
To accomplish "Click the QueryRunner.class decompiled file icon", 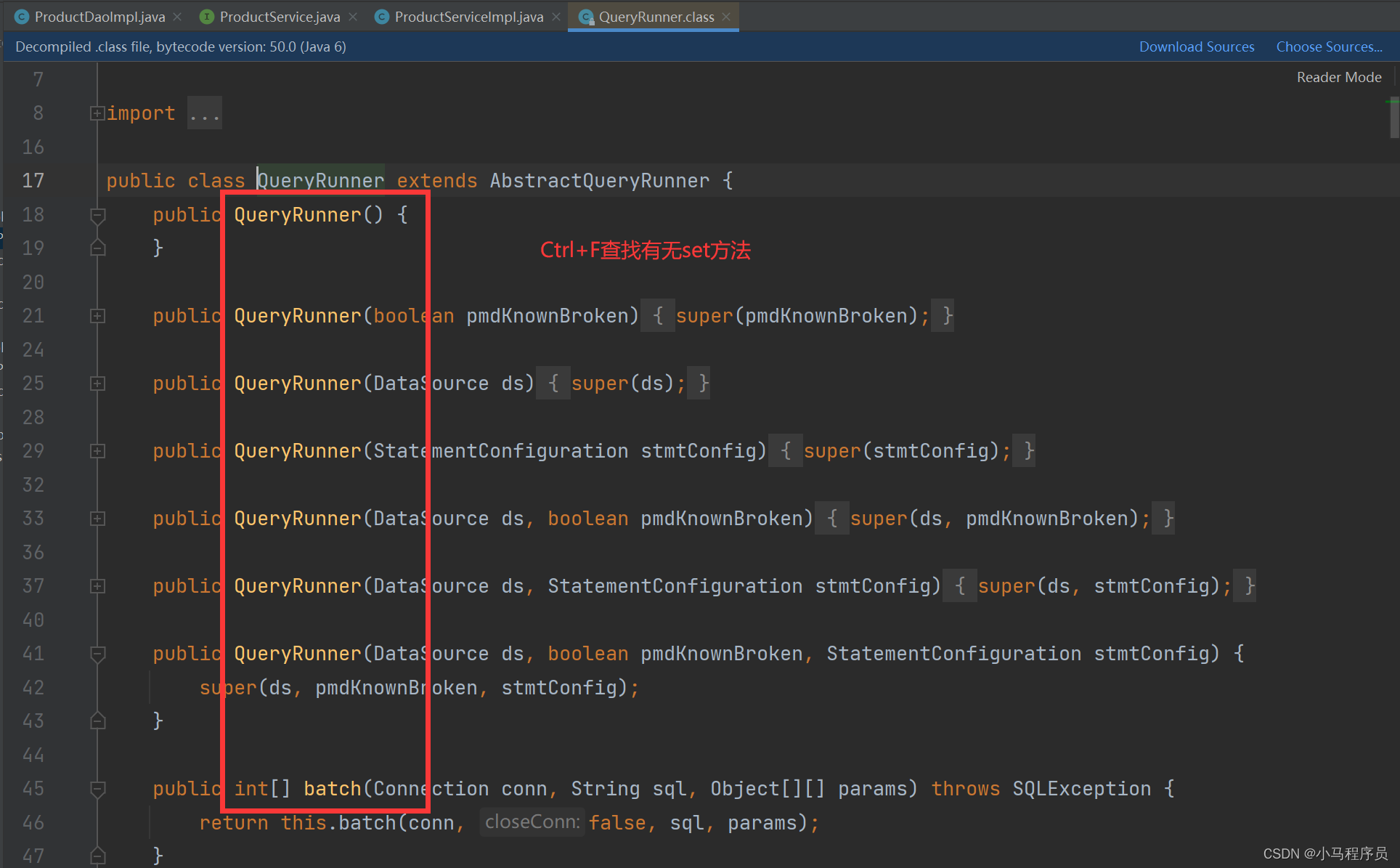I will [586, 17].
